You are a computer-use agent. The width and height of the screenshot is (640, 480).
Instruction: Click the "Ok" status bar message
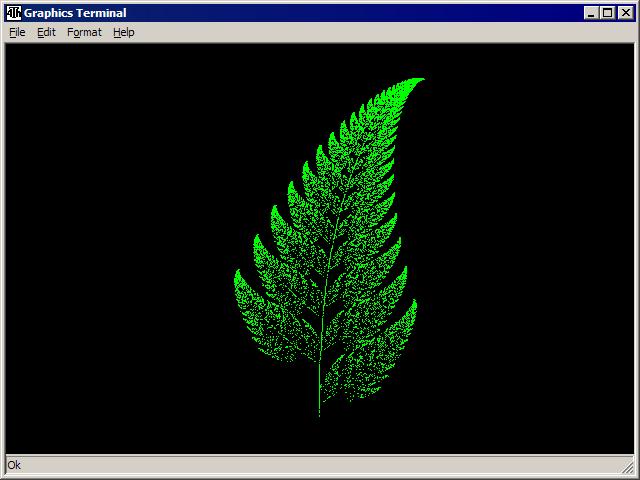(14, 465)
